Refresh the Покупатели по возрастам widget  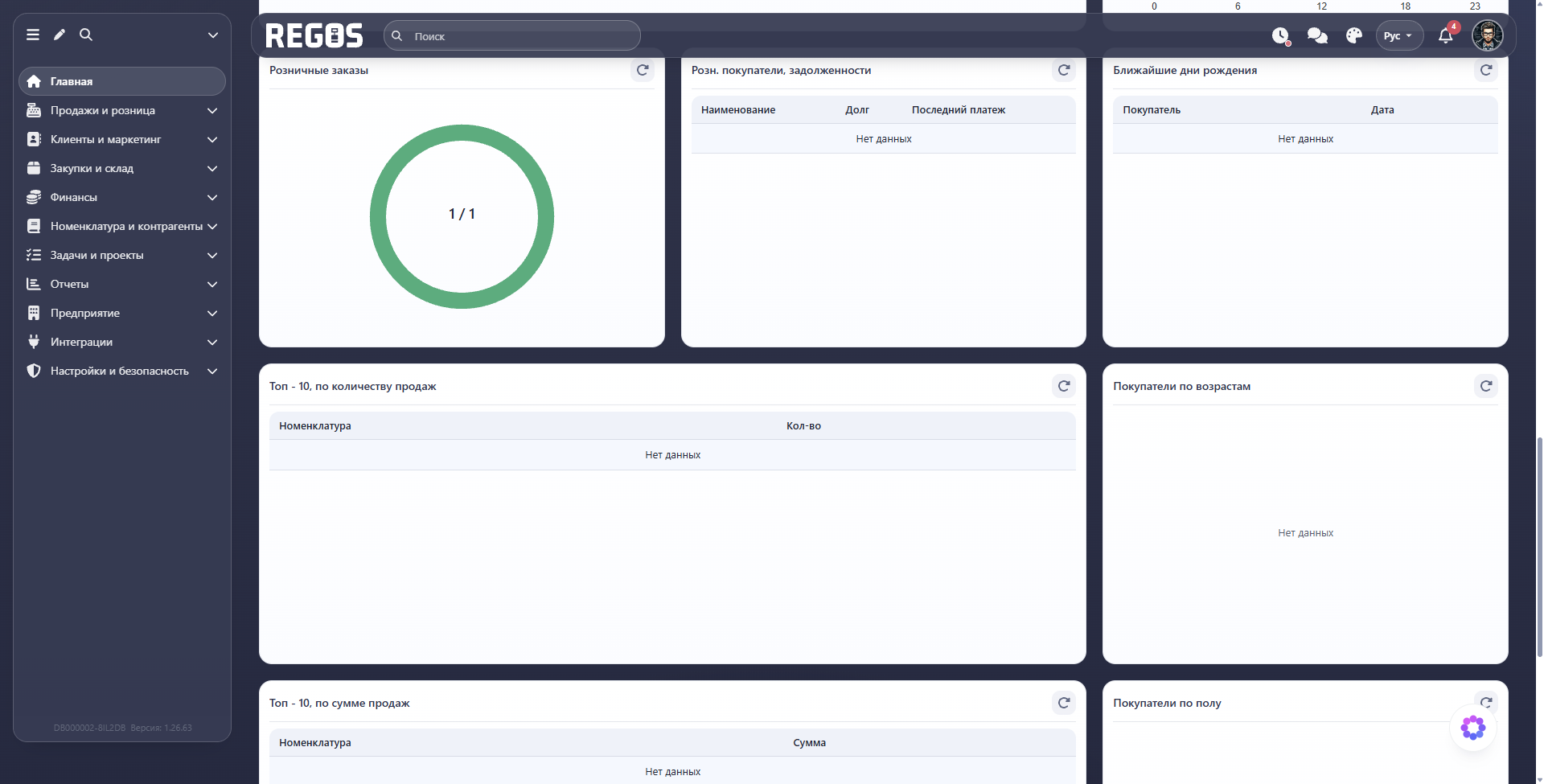click(x=1486, y=386)
